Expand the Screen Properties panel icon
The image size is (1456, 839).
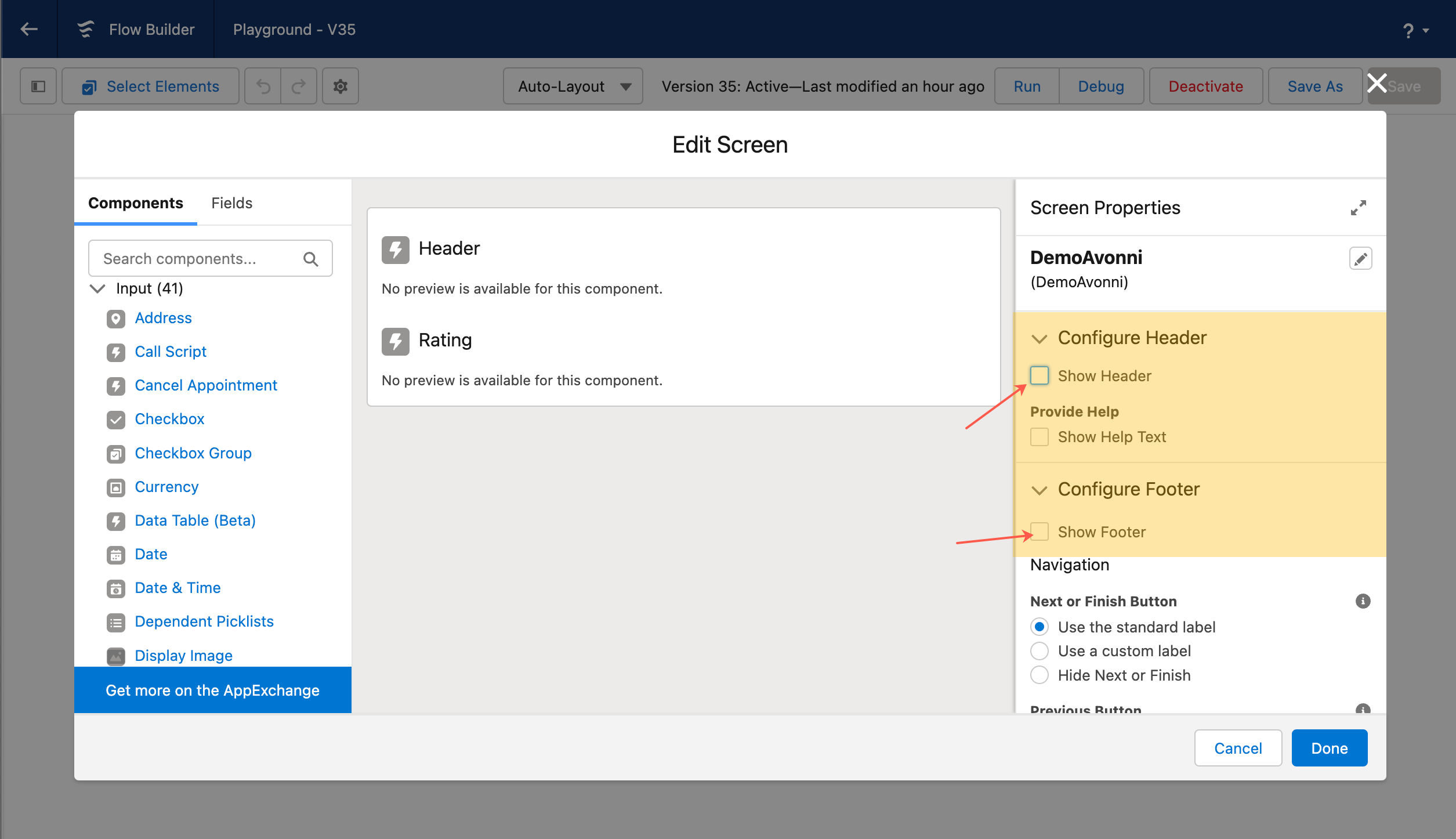[x=1358, y=208]
